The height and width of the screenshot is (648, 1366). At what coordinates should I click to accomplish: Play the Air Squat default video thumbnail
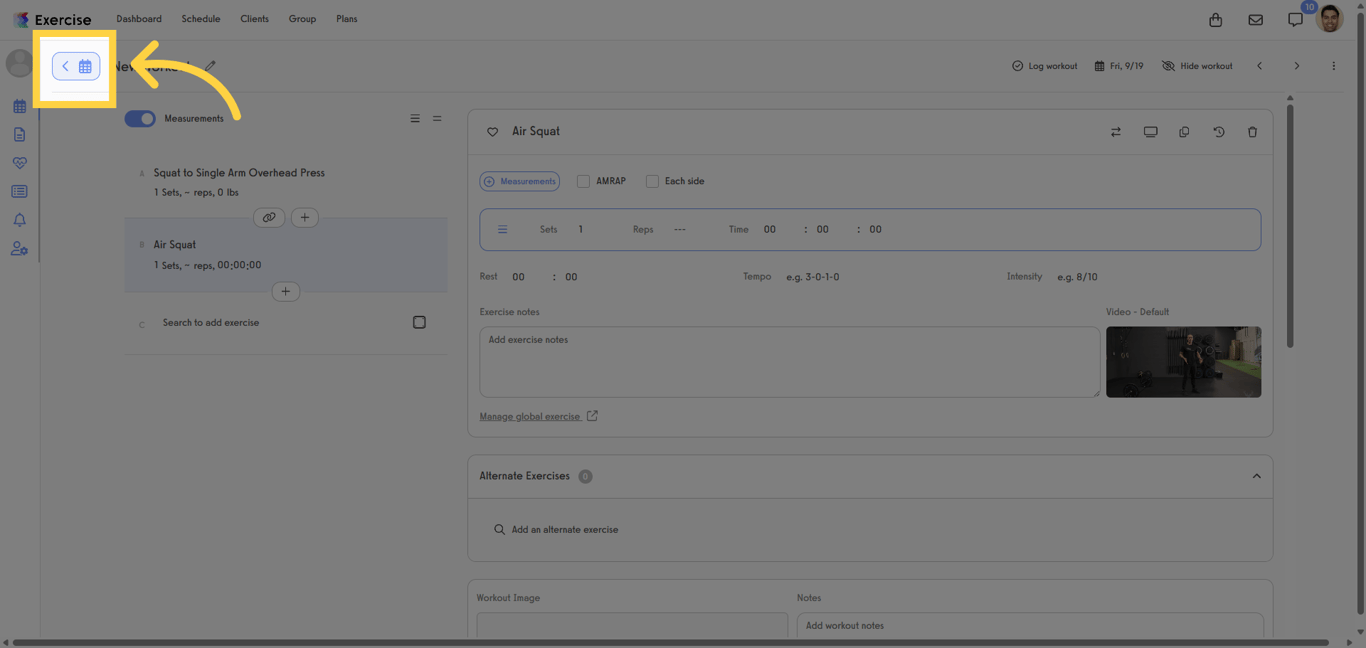pos(1183,362)
